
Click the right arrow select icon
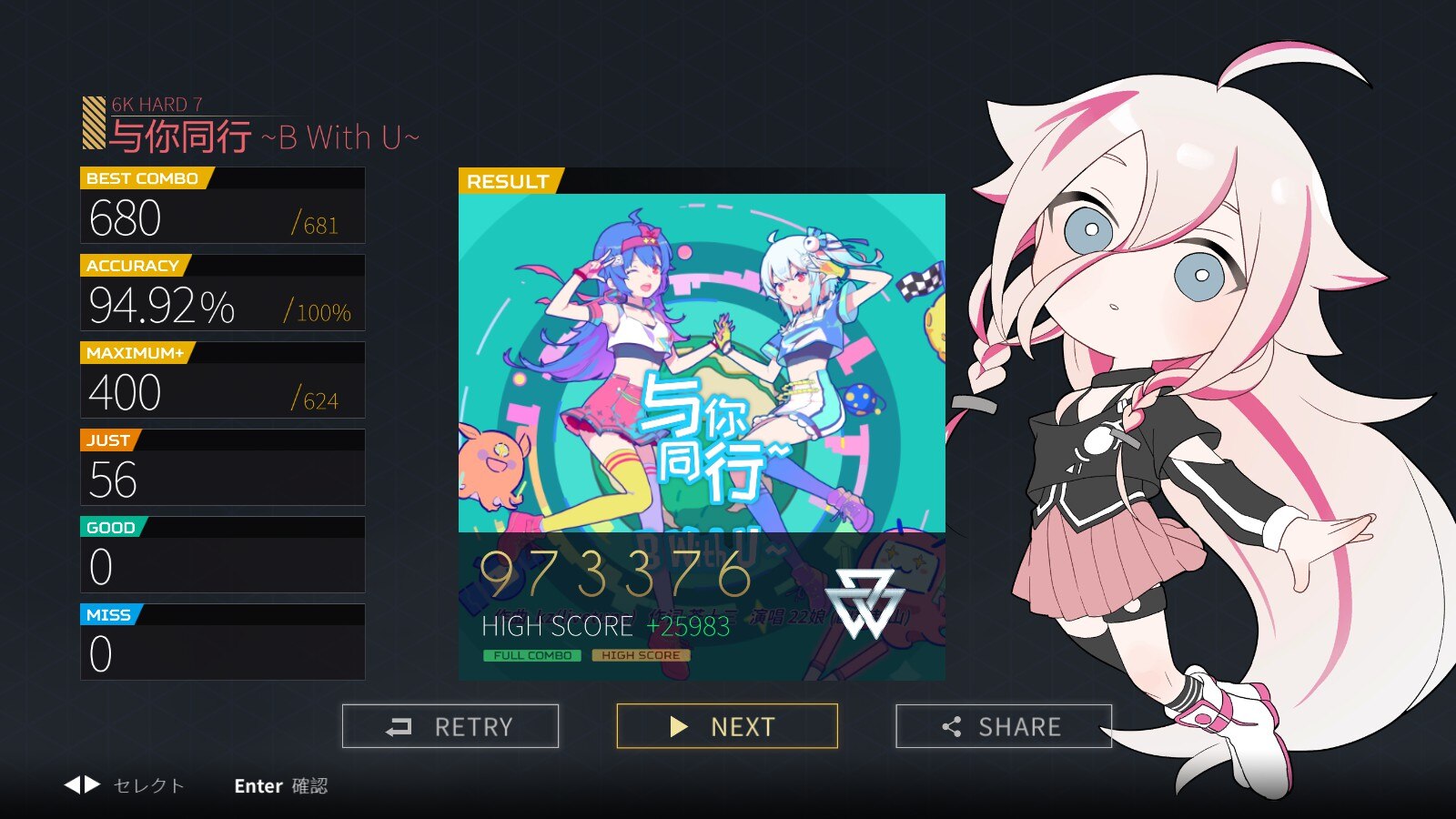coord(92,784)
